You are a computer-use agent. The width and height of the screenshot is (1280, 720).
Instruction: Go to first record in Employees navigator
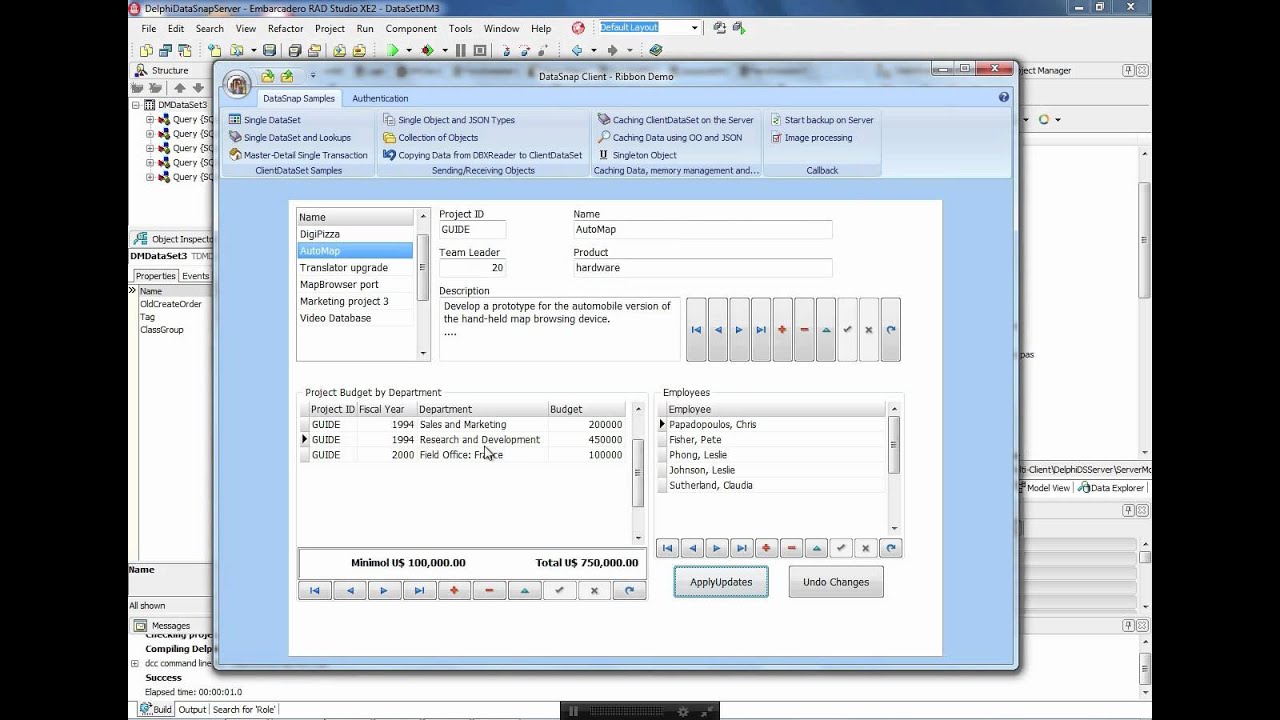click(x=667, y=548)
